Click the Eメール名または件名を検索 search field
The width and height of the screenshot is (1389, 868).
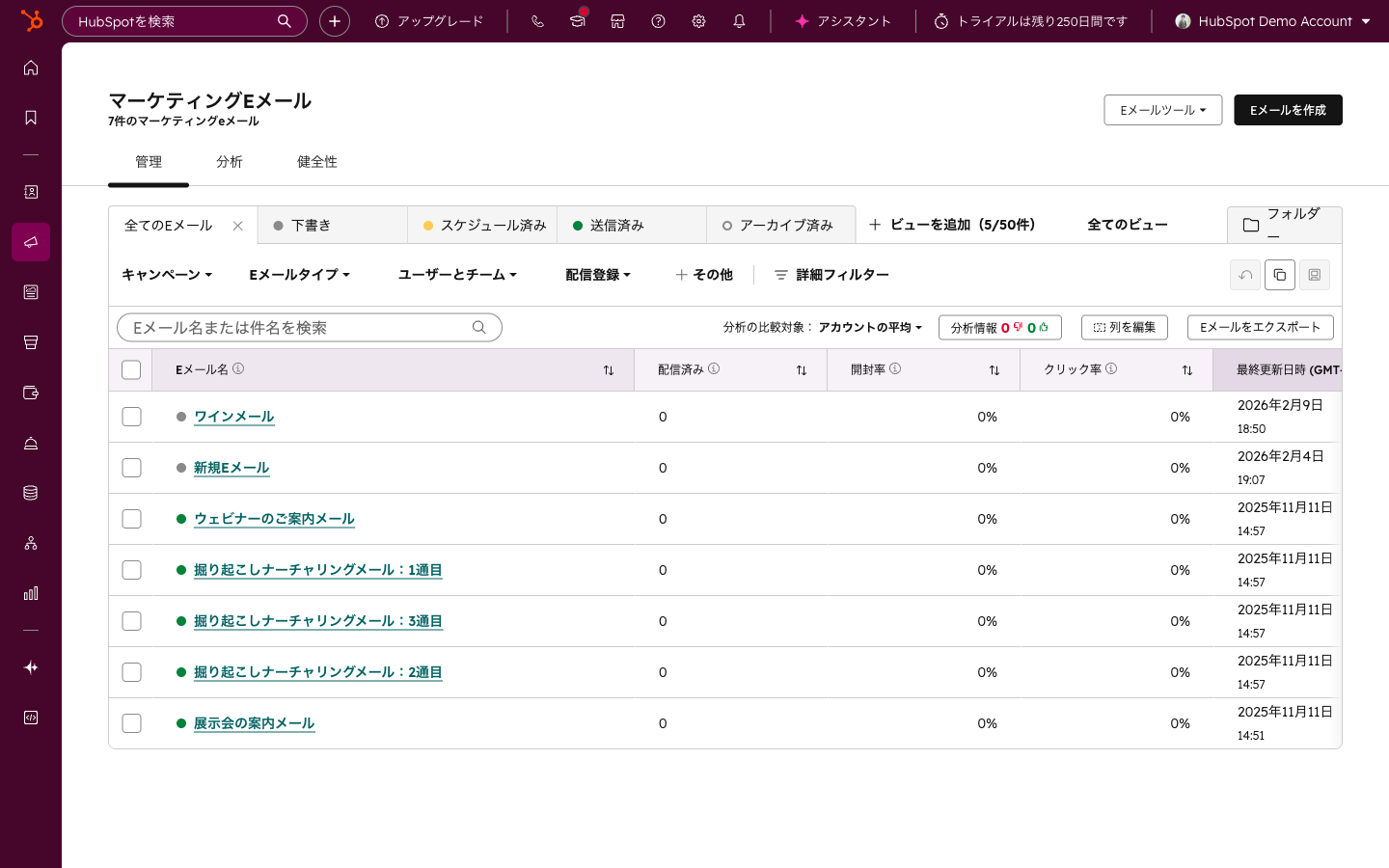309,327
